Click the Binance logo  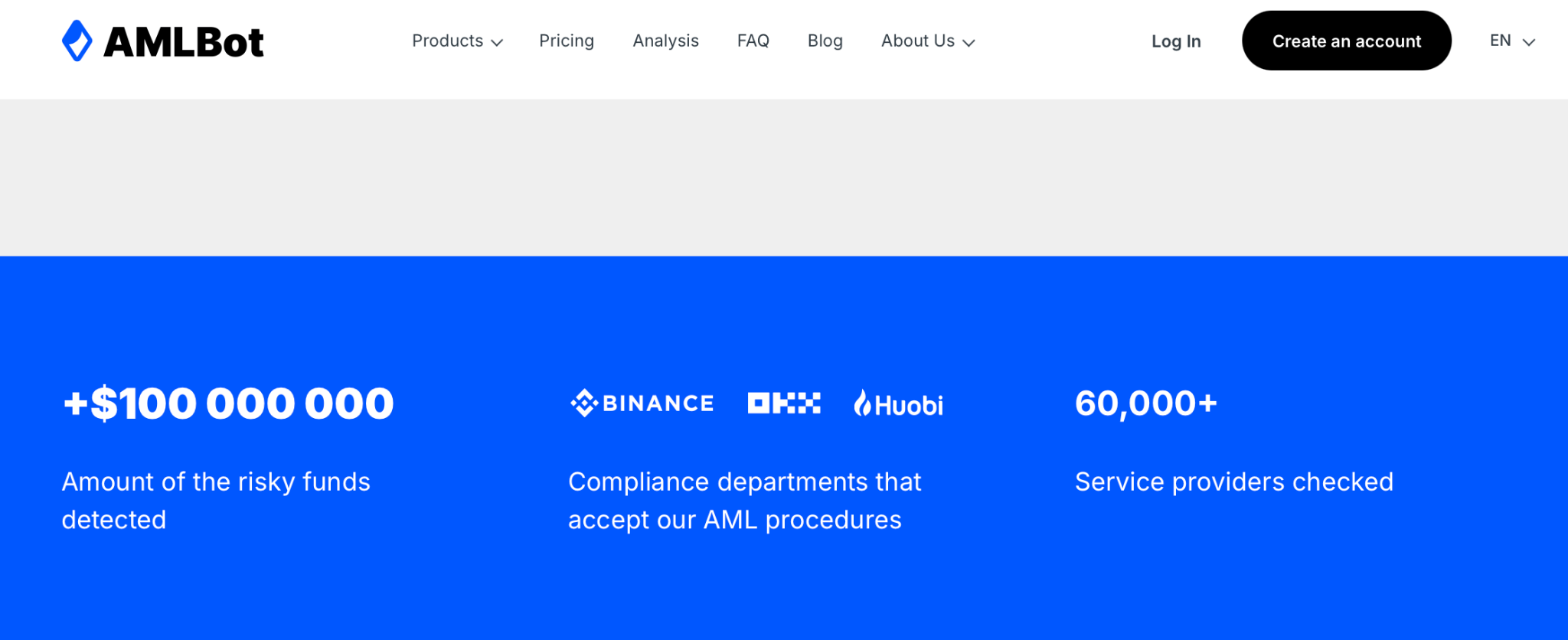[642, 403]
